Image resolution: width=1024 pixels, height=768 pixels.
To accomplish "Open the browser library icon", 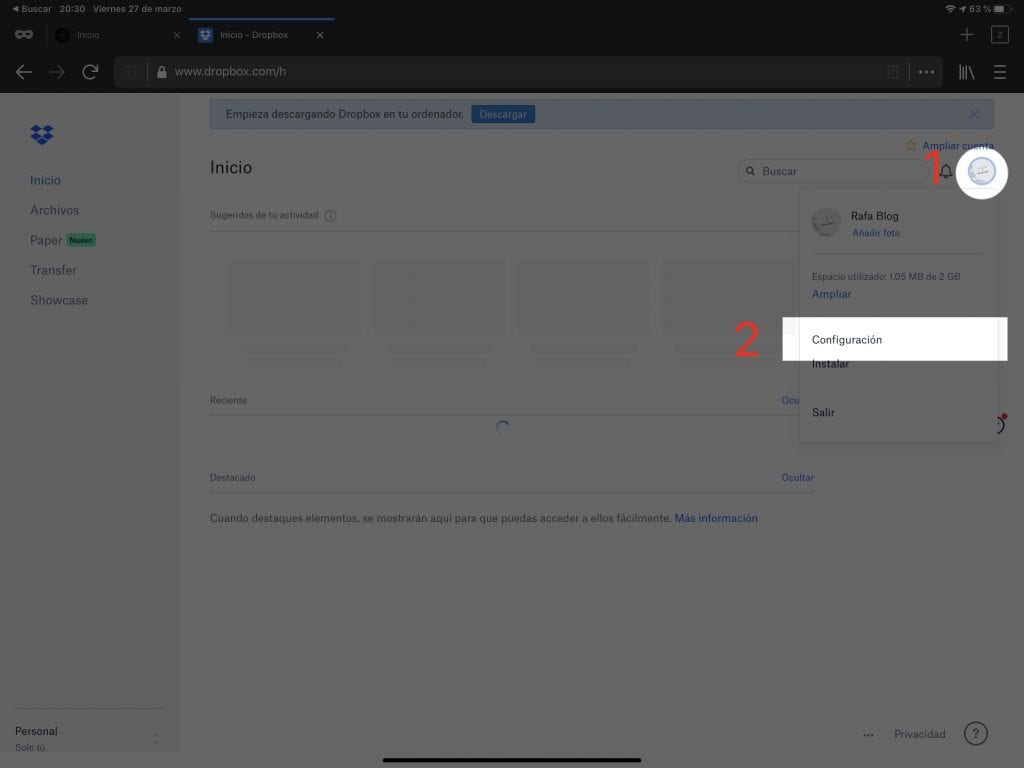I will [967, 72].
